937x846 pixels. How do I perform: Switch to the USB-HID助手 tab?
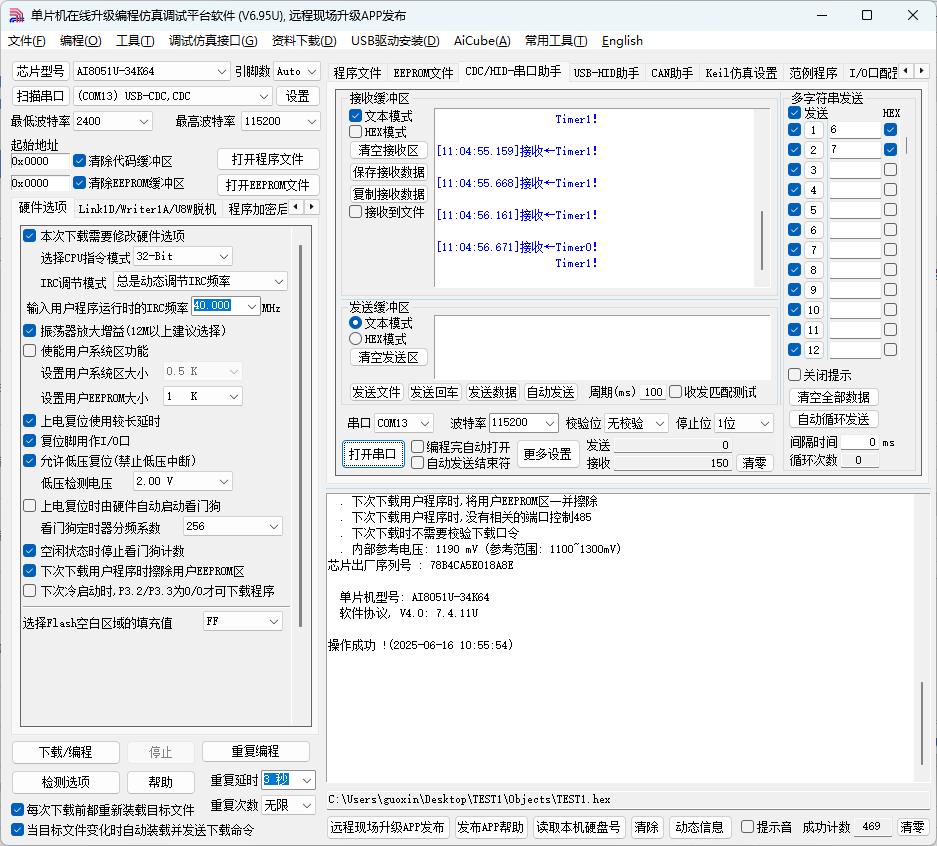click(x=606, y=73)
